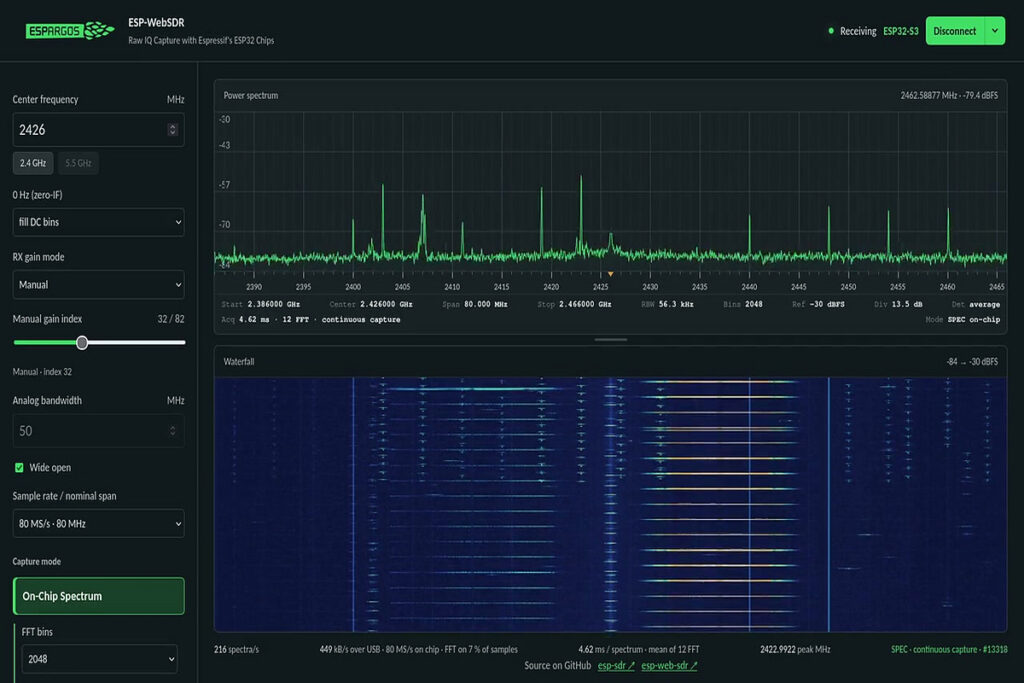Open the 80 MS/s sample rate dropdown

point(98,524)
